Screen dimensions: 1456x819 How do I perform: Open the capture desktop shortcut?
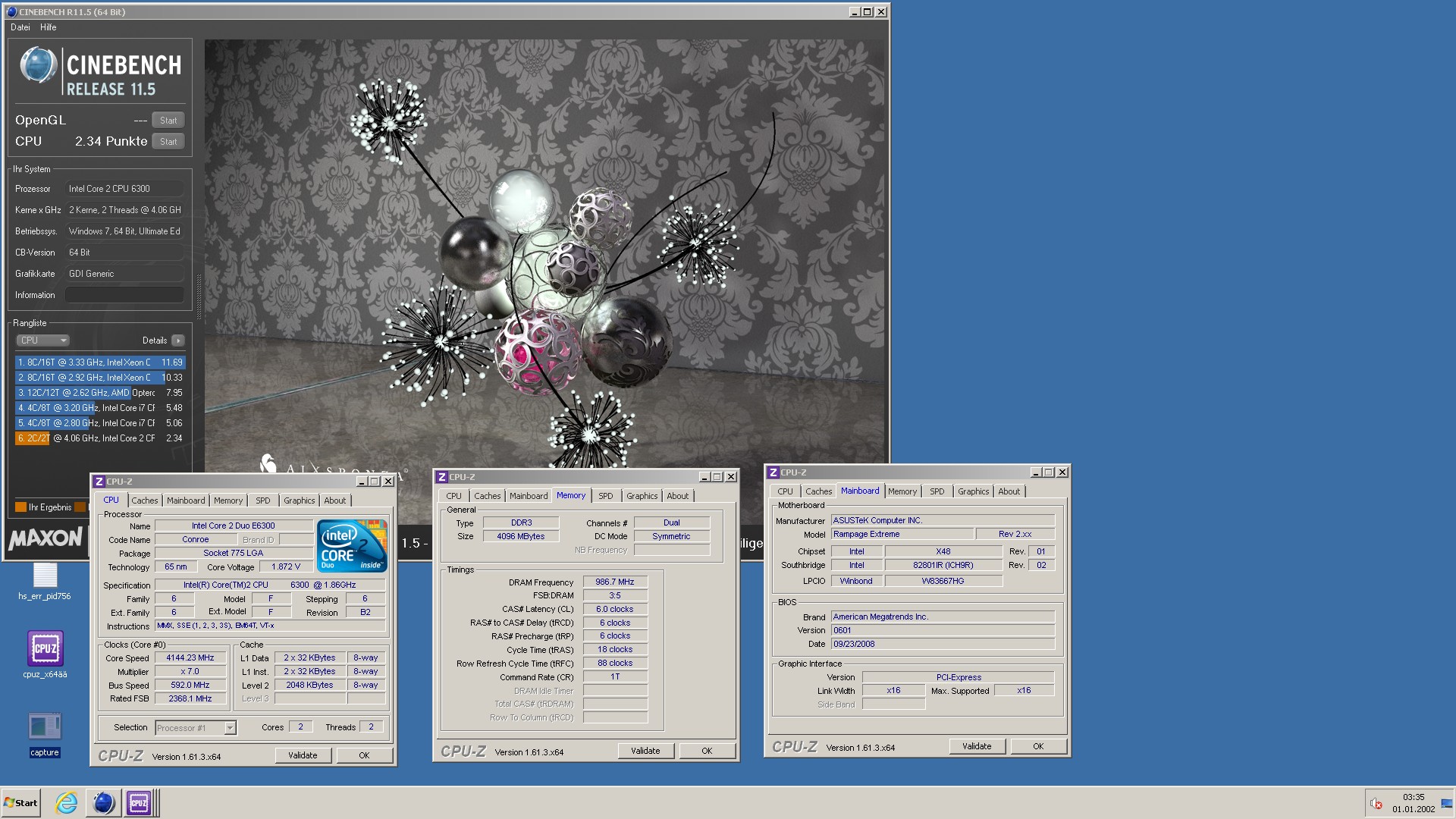coord(45,734)
